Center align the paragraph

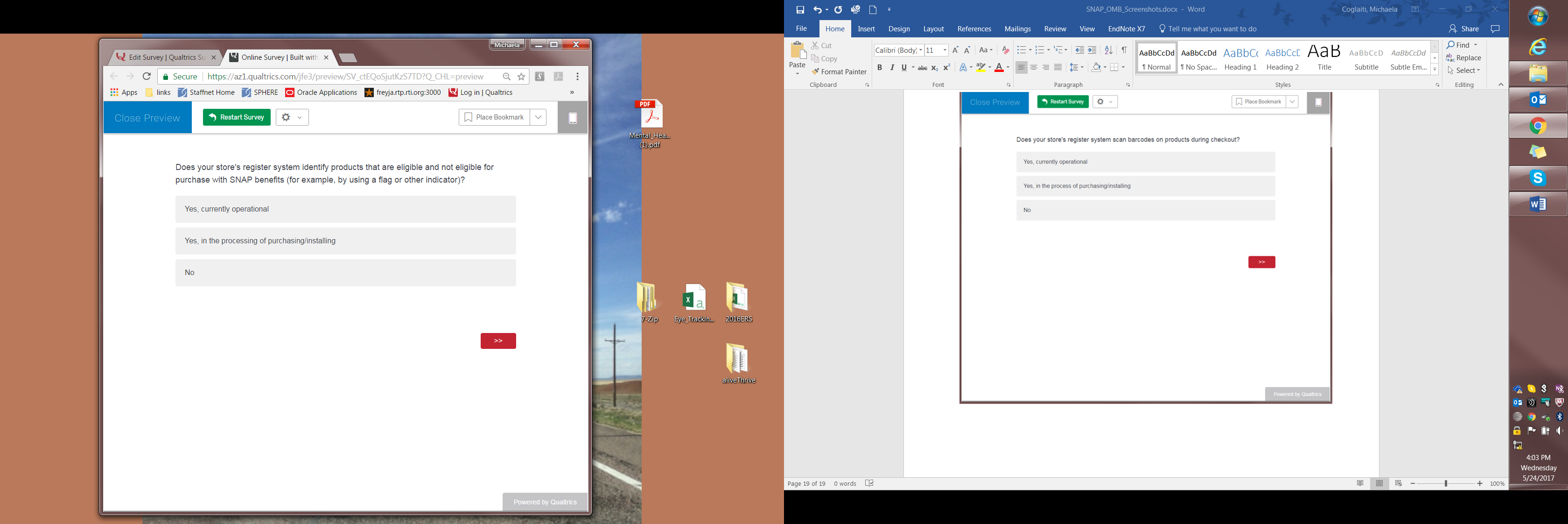1034,68
